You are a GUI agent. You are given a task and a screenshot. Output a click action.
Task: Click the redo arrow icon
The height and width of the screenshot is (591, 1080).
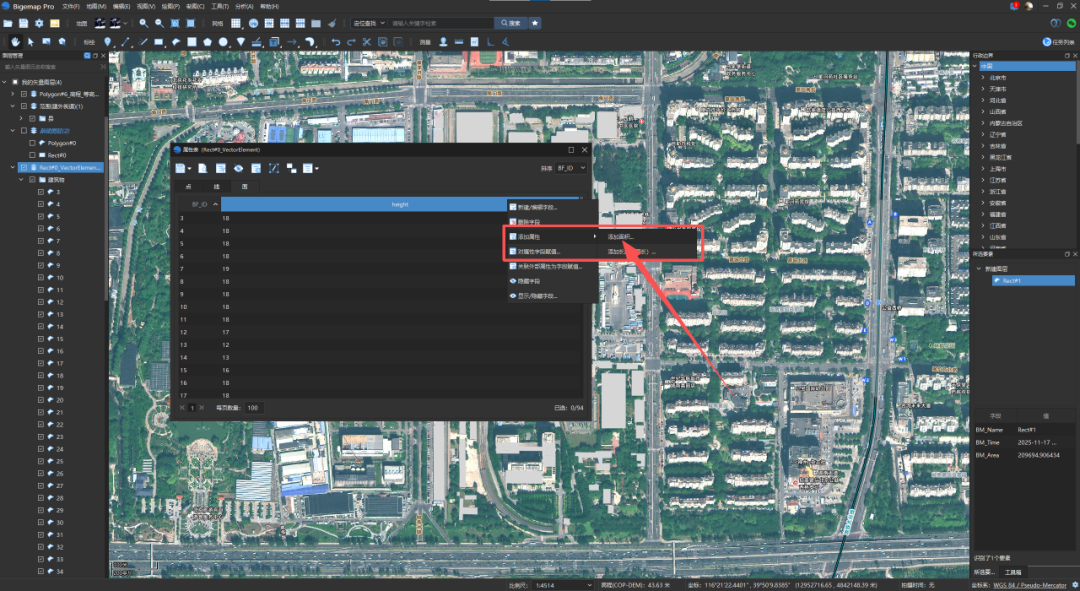(x=351, y=42)
